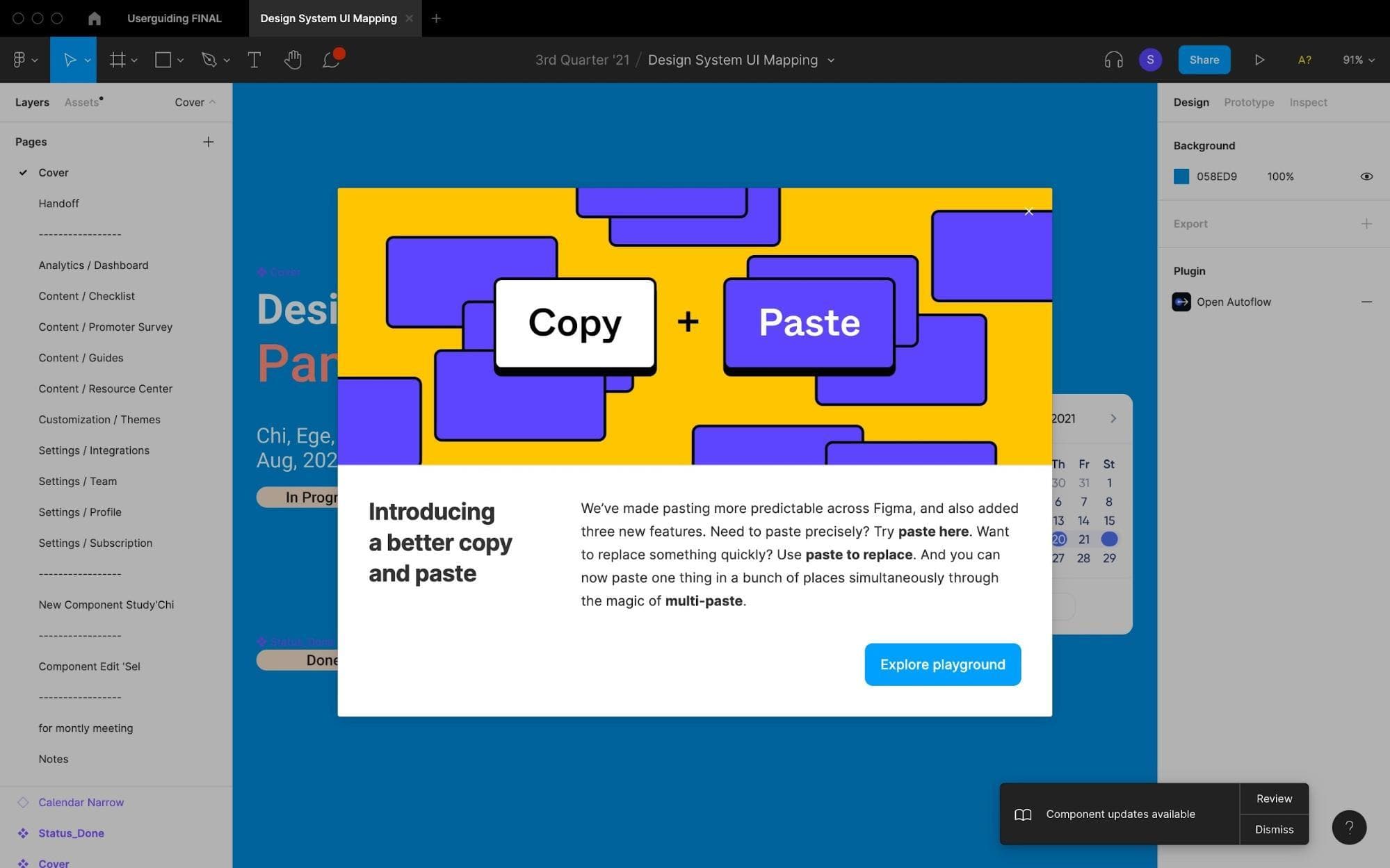Expand the Shape tools dropdown arrow

tap(180, 60)
